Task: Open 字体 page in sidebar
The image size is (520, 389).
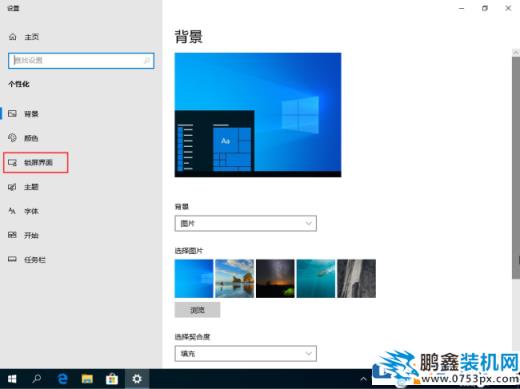Action: (31, 211)
